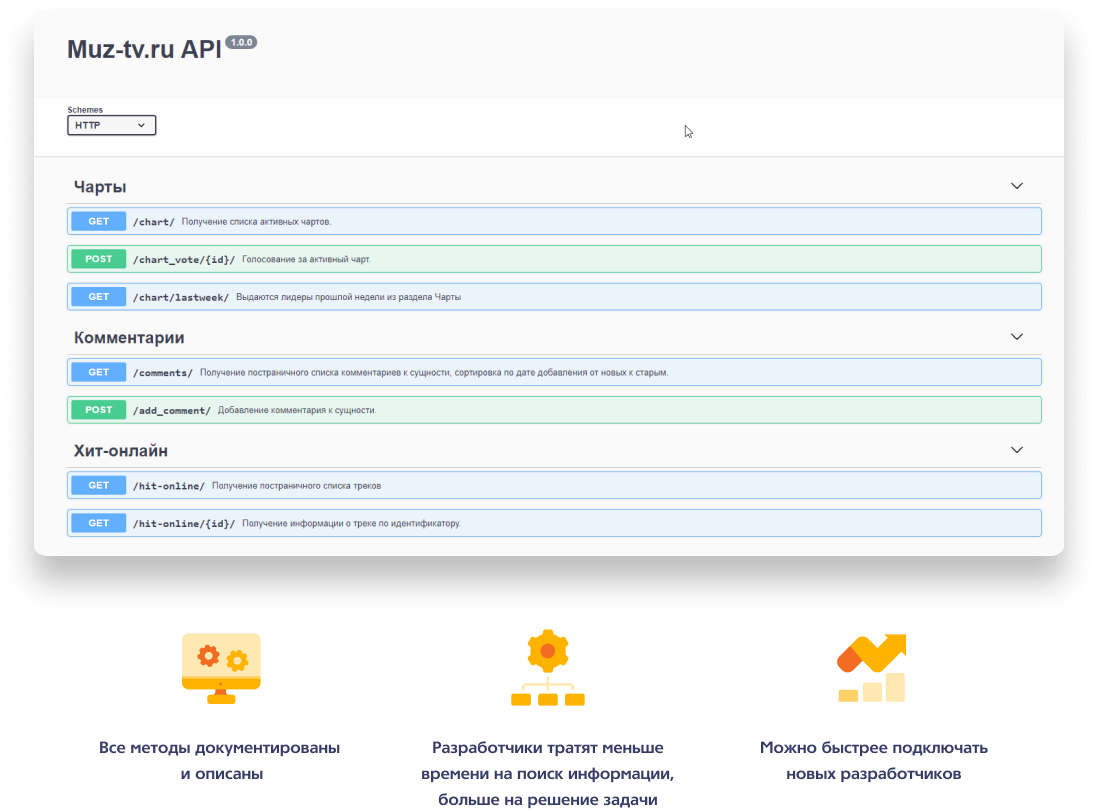Collapse the Чарты section chevron

tap(1017, 186)
